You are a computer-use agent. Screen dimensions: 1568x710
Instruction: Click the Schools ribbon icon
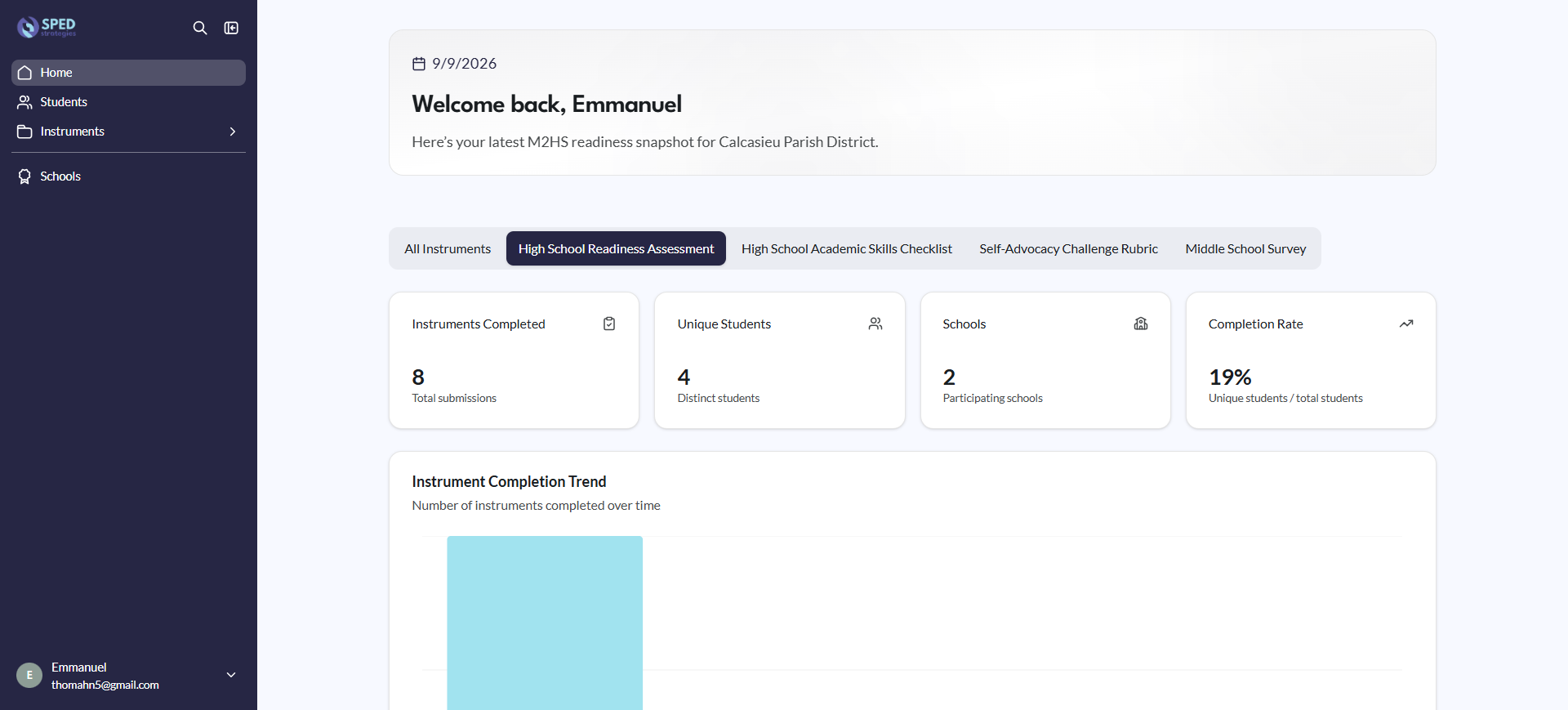(x=24, y=176)
